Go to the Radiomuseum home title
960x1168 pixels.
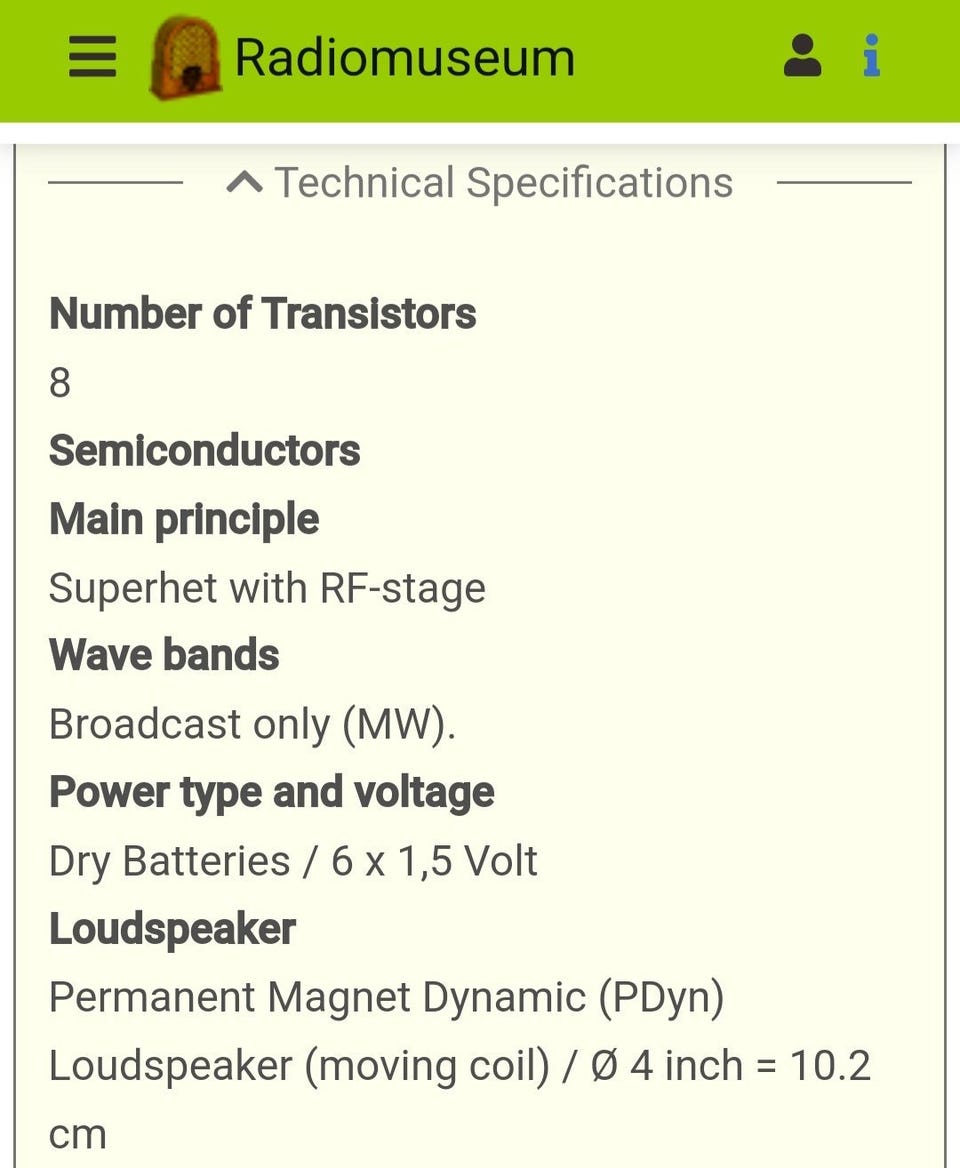(404, 57)
